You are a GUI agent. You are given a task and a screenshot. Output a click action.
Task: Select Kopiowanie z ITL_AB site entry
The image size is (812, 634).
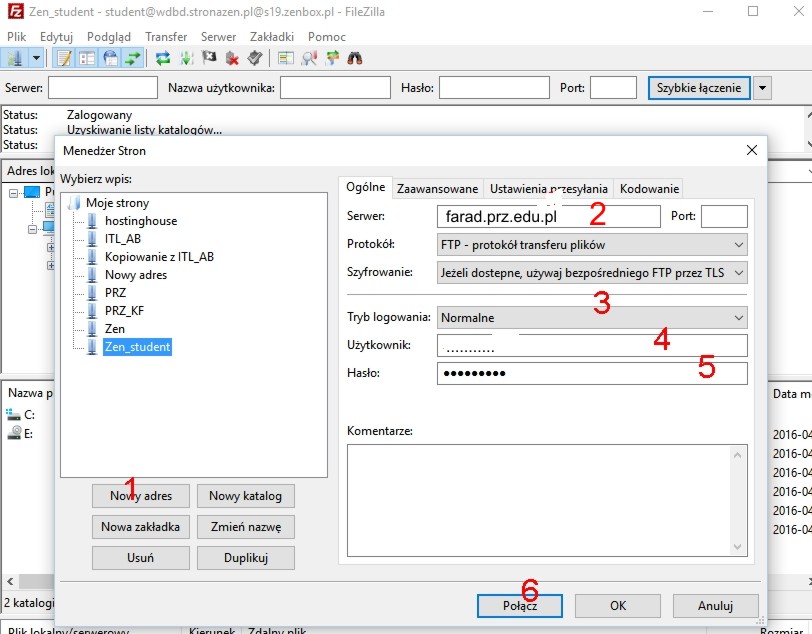tap(159, 257)
